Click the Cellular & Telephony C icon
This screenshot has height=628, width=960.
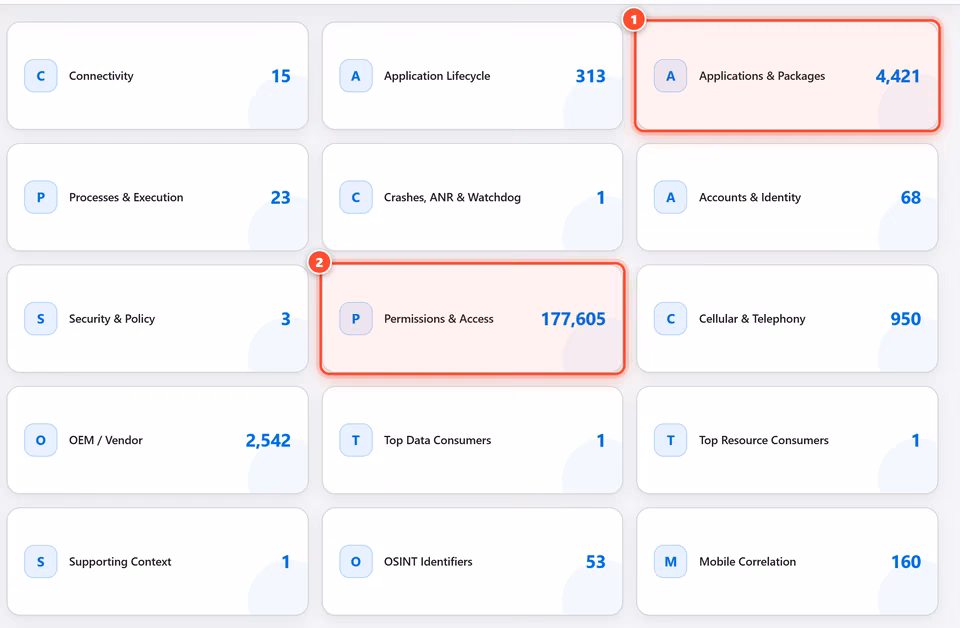point(670,318)
